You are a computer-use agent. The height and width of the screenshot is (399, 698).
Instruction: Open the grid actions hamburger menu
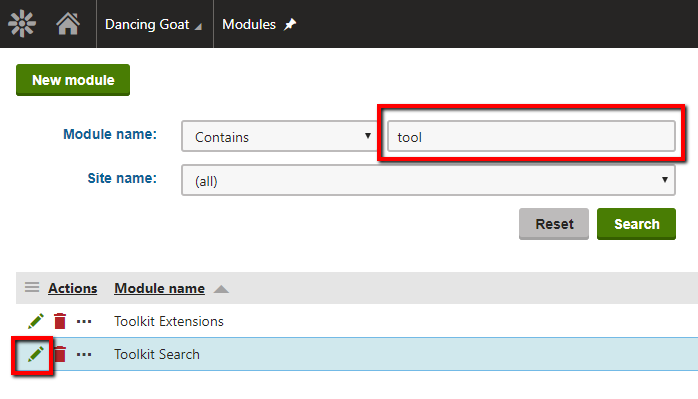(x=32, y=287)
